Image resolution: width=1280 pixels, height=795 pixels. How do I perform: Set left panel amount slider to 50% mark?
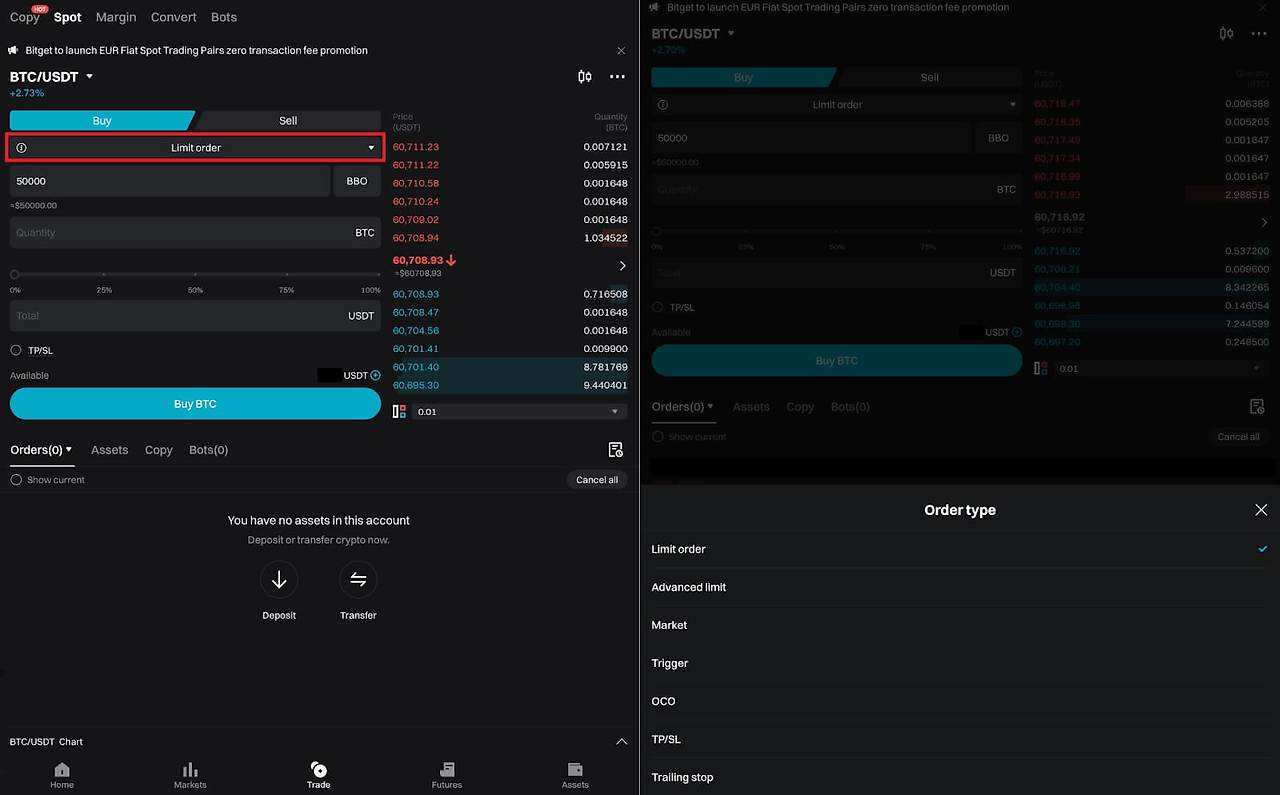pos(195,274)
